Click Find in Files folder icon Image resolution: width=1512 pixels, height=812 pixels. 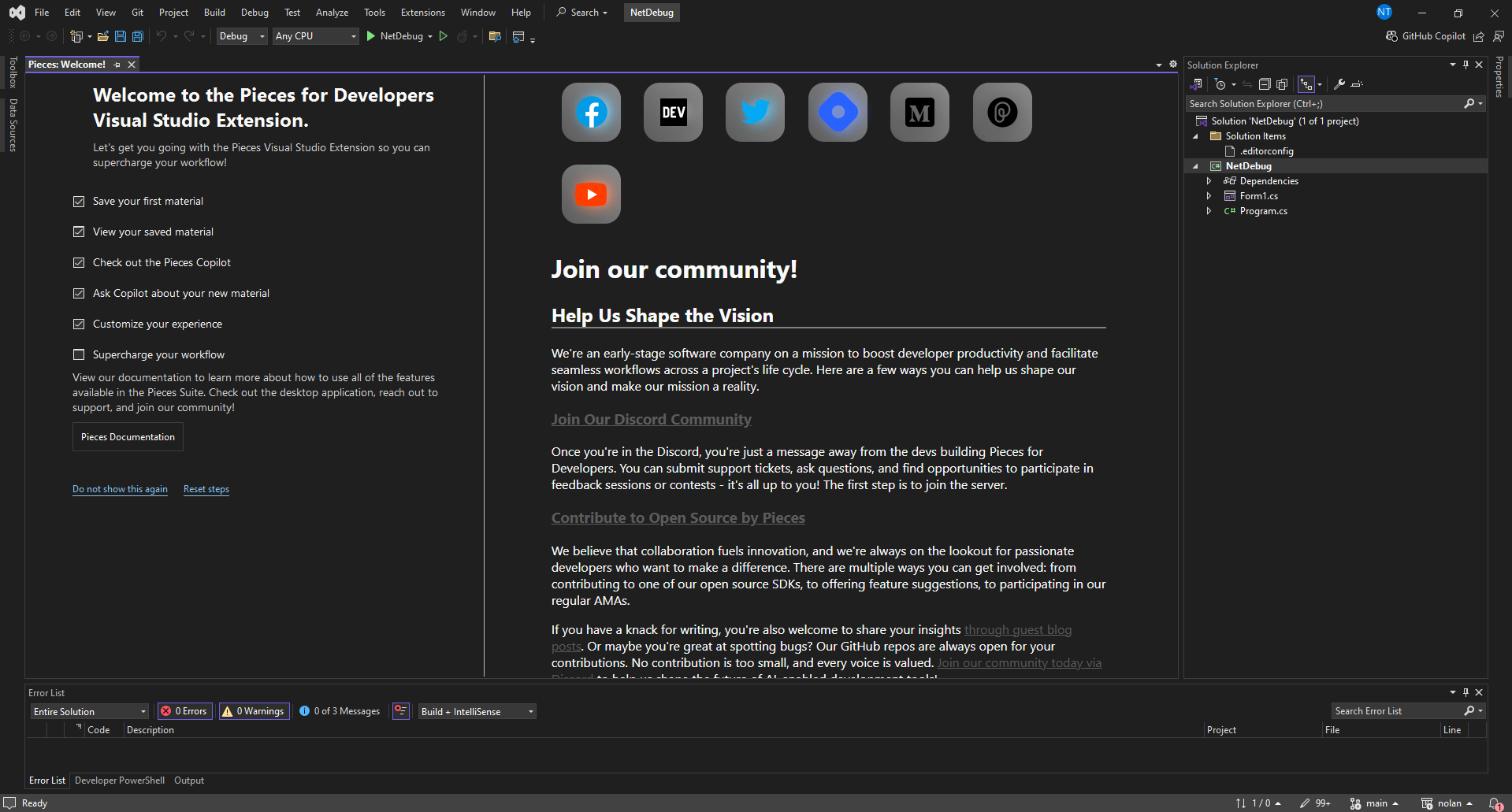coord(495,36)
